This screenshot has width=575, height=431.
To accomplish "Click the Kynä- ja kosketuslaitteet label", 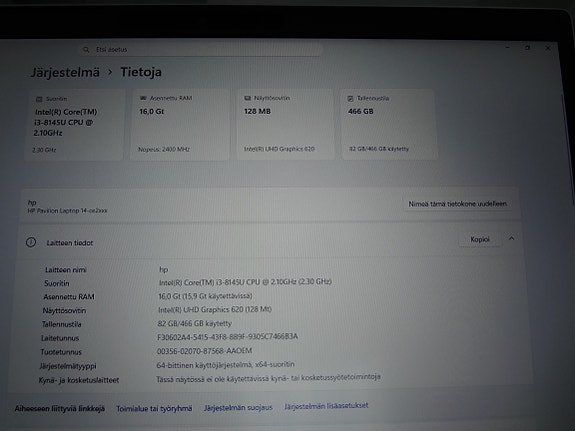I will 79,380.
